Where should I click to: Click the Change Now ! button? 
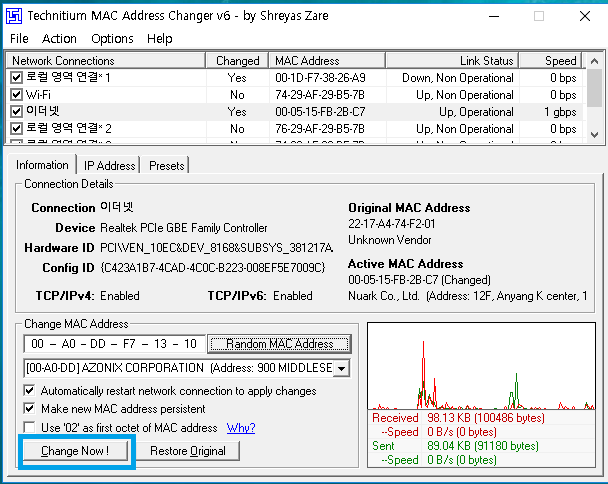tap(75, 451)
